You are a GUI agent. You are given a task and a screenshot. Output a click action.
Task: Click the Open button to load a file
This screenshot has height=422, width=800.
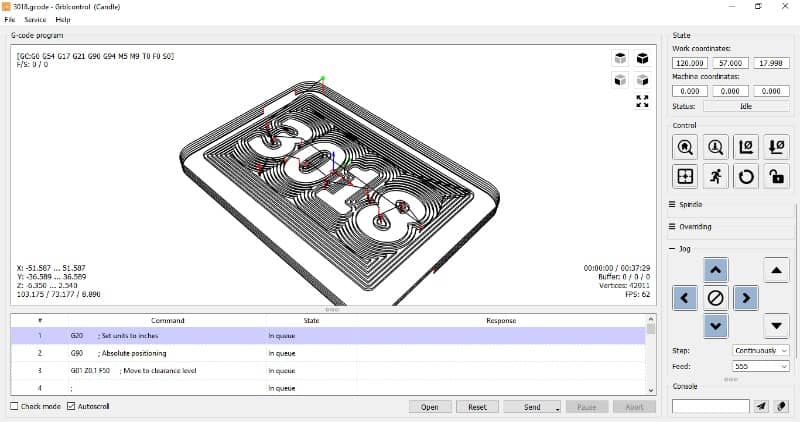[x=429, y=407]
